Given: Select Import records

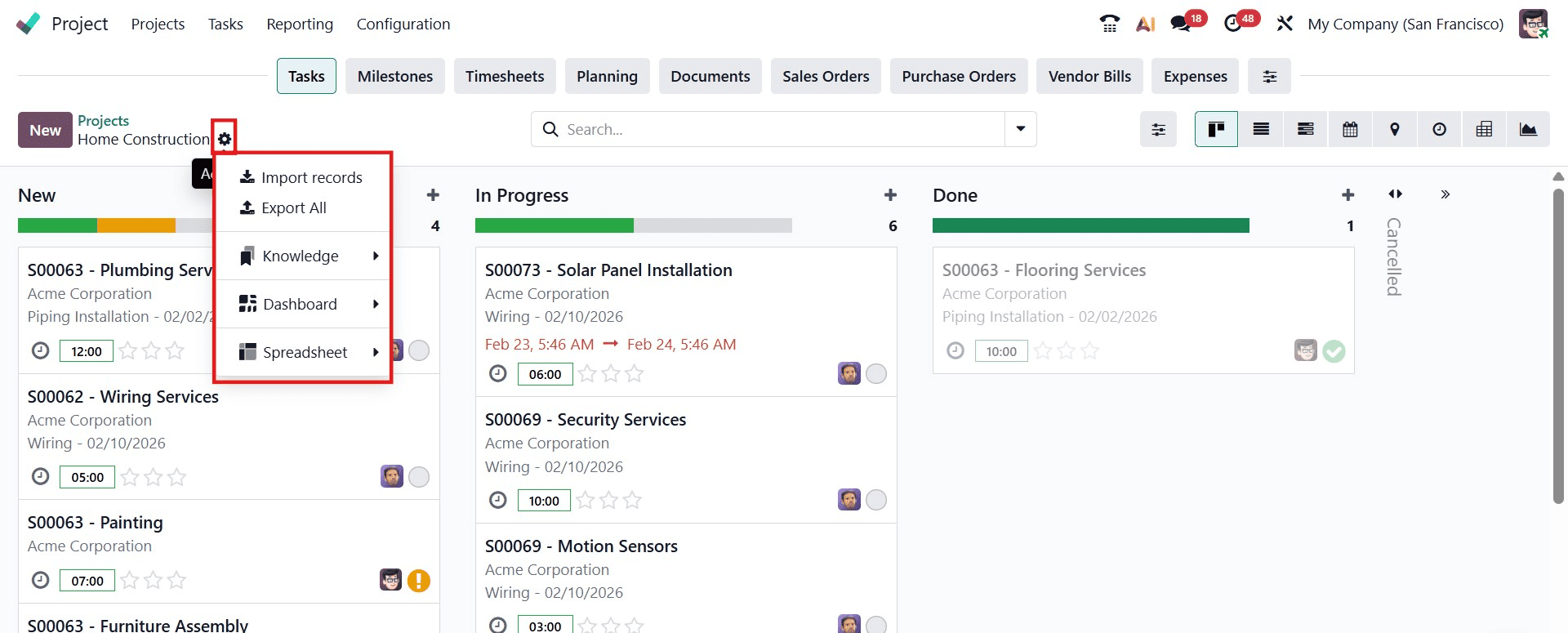Looking at the screenshot, I should coord(302,177).
